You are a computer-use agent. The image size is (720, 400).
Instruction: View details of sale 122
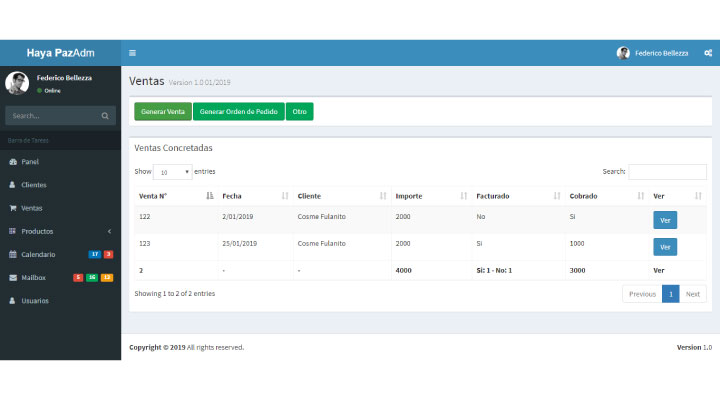(664, 220)
